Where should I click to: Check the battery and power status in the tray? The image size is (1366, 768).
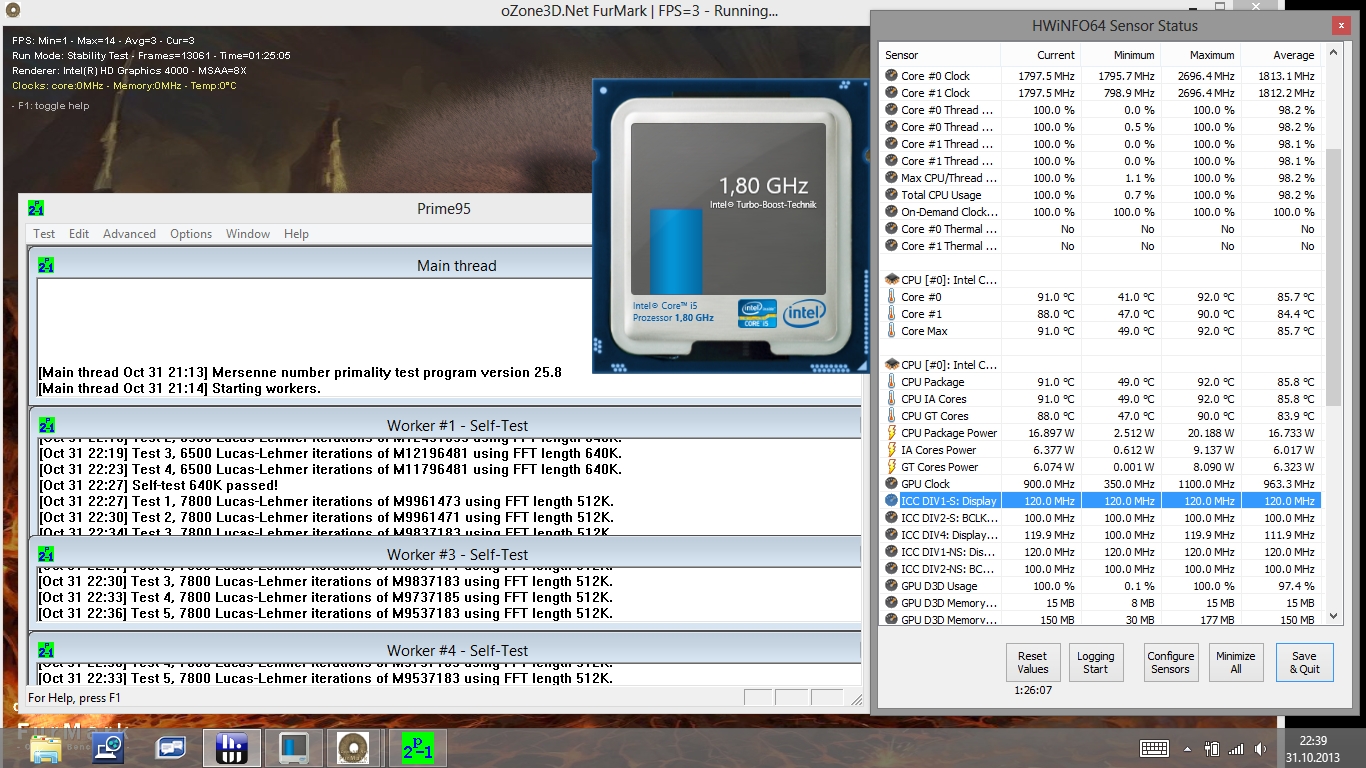point(1212,748)
